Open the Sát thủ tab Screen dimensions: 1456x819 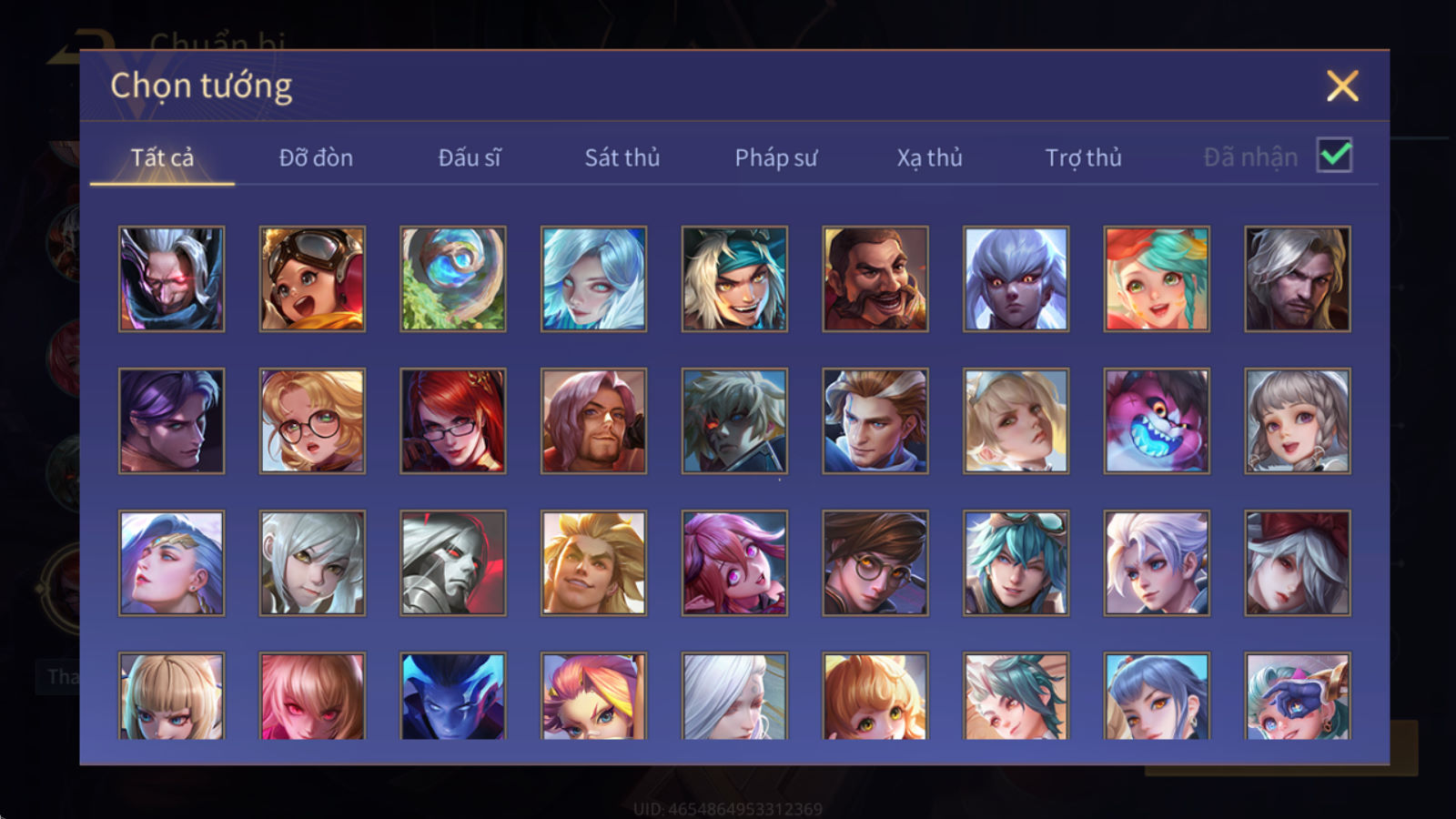(622, 157)
